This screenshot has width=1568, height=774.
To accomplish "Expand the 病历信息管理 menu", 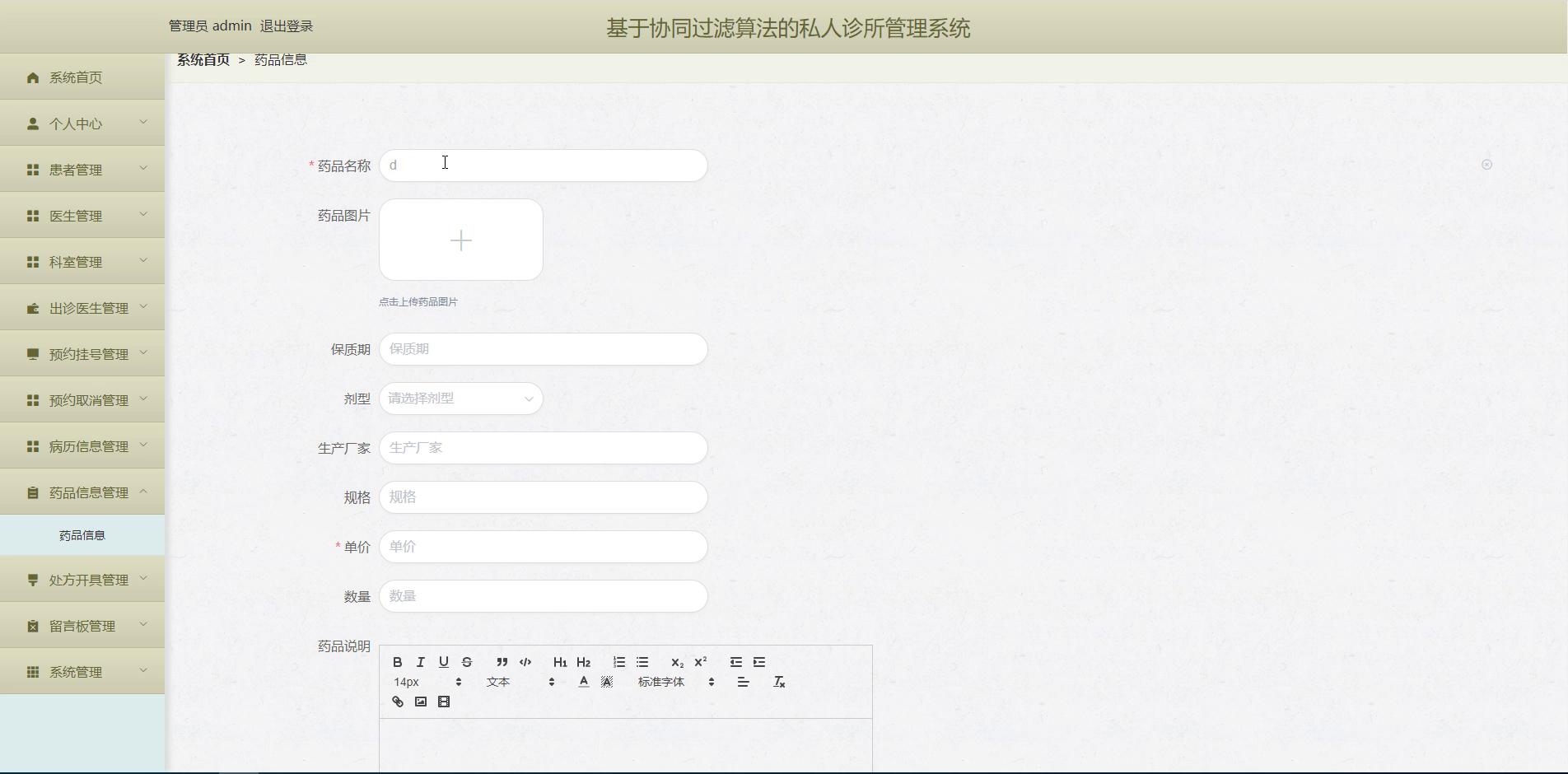I will [82, 446].
